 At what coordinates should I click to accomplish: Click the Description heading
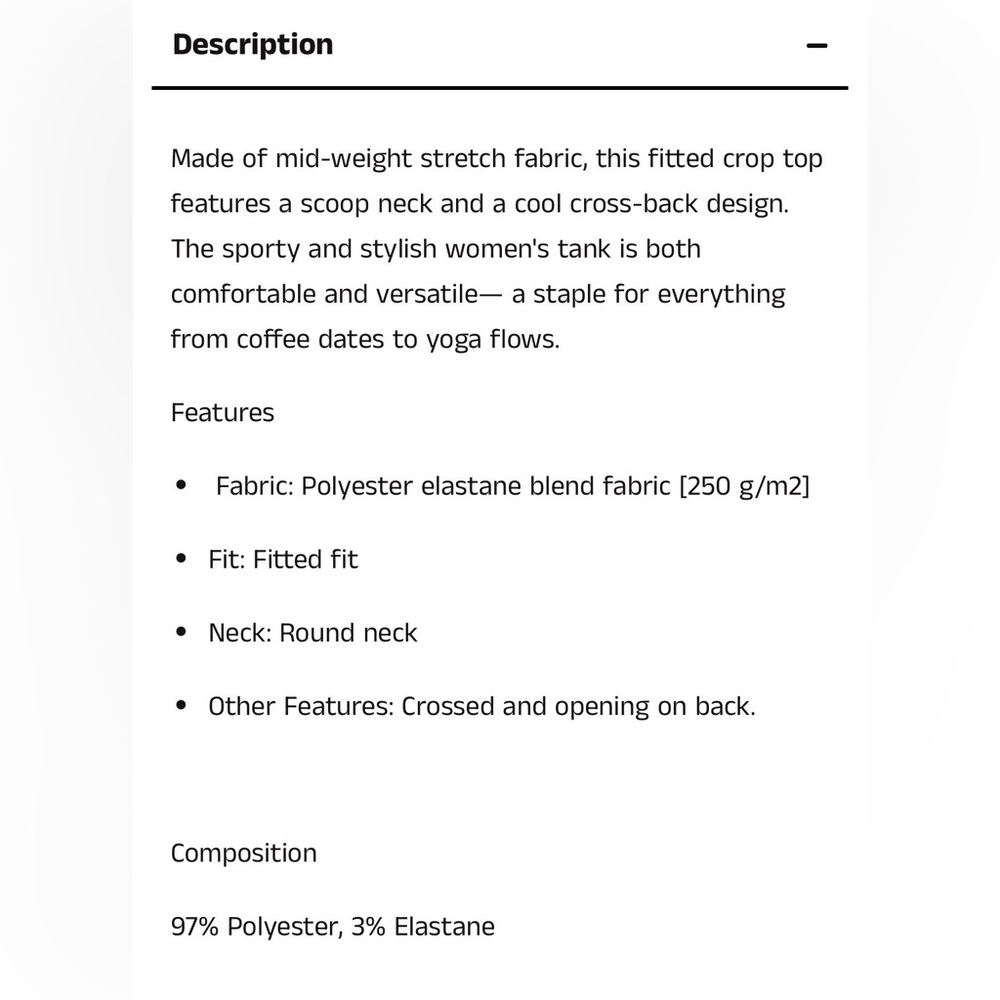pyautogui.click(x=253, y=45)
